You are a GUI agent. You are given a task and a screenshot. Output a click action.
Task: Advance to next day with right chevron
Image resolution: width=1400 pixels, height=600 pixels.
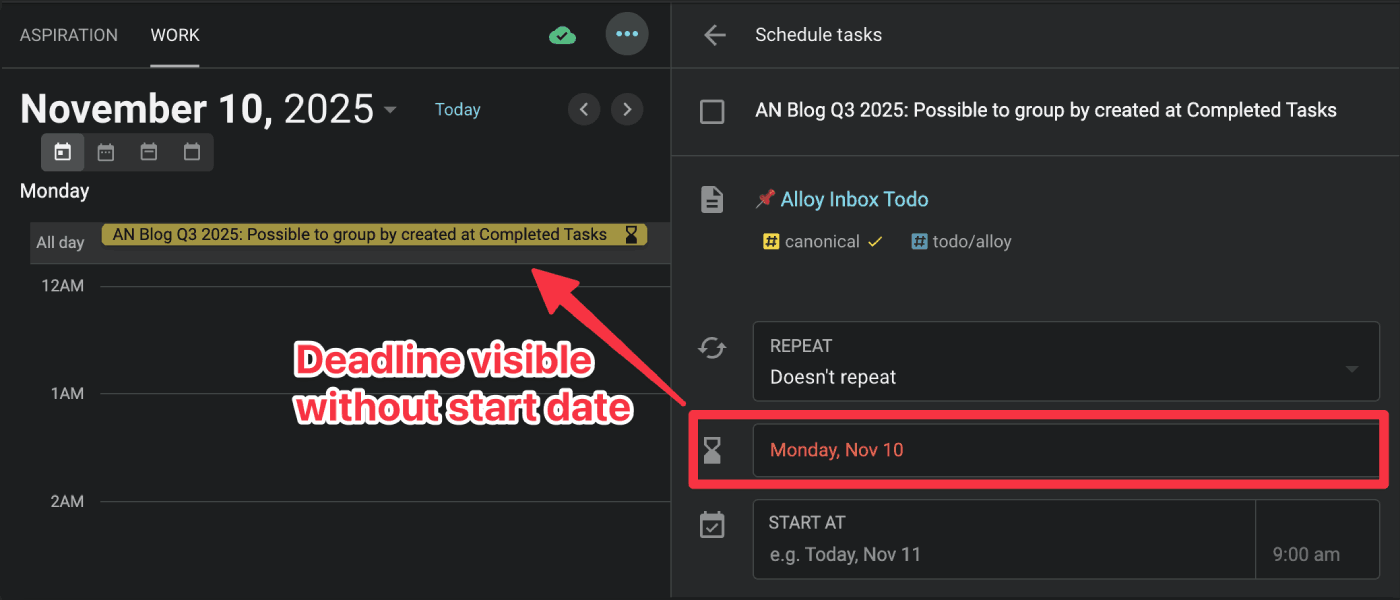627,109
